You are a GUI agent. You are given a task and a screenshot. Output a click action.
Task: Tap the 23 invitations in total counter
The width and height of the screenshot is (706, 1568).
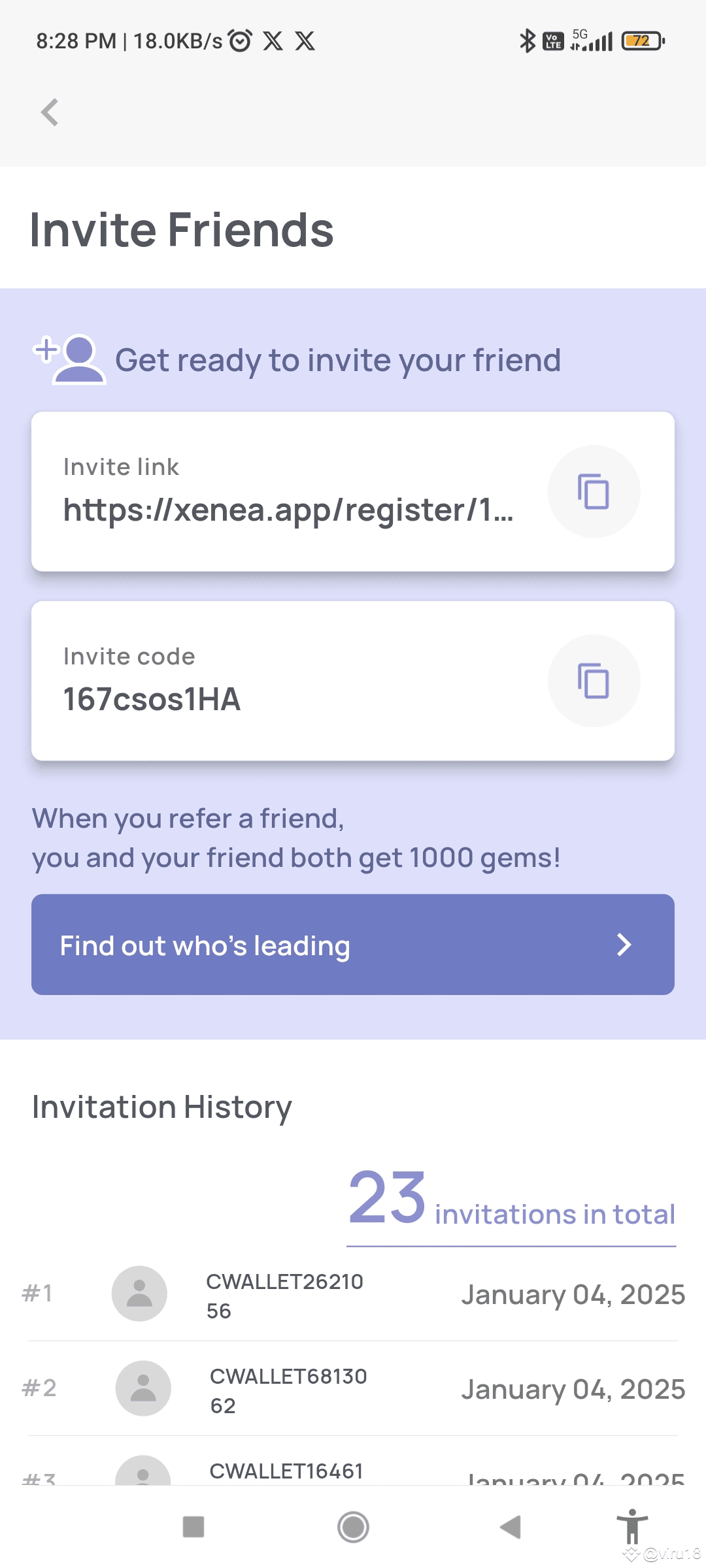pyautogui.click(x=511, y=1200)
